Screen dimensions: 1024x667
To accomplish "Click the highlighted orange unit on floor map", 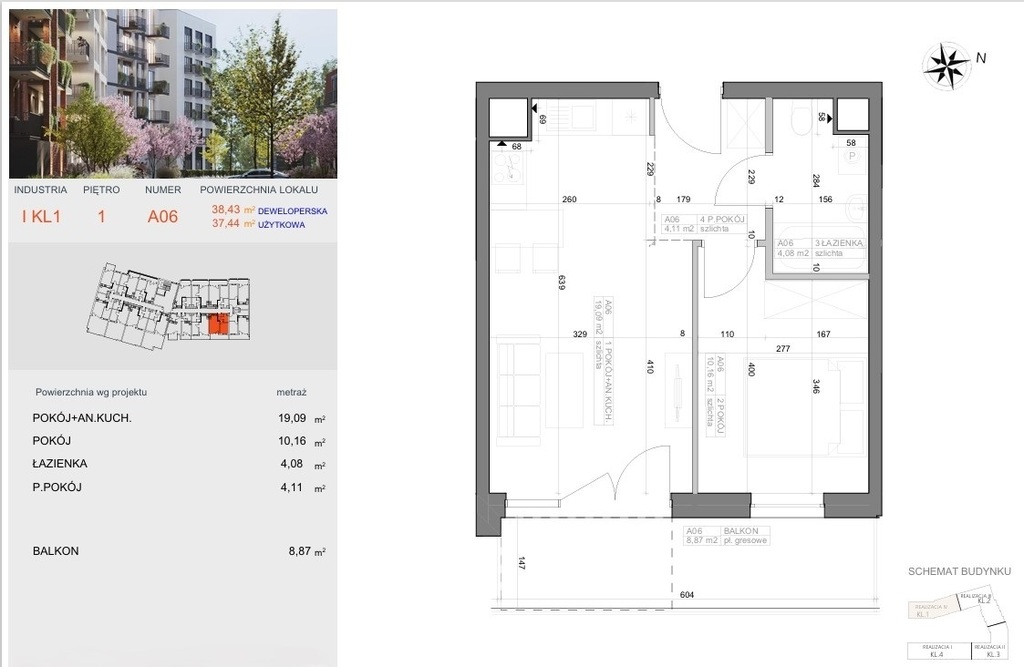I will pyautogui.click(x=217, y=323).
